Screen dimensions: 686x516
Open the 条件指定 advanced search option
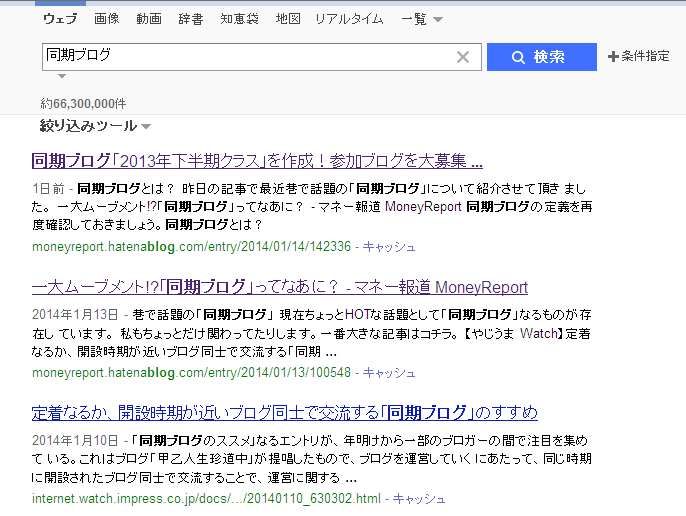coord(639,56)
